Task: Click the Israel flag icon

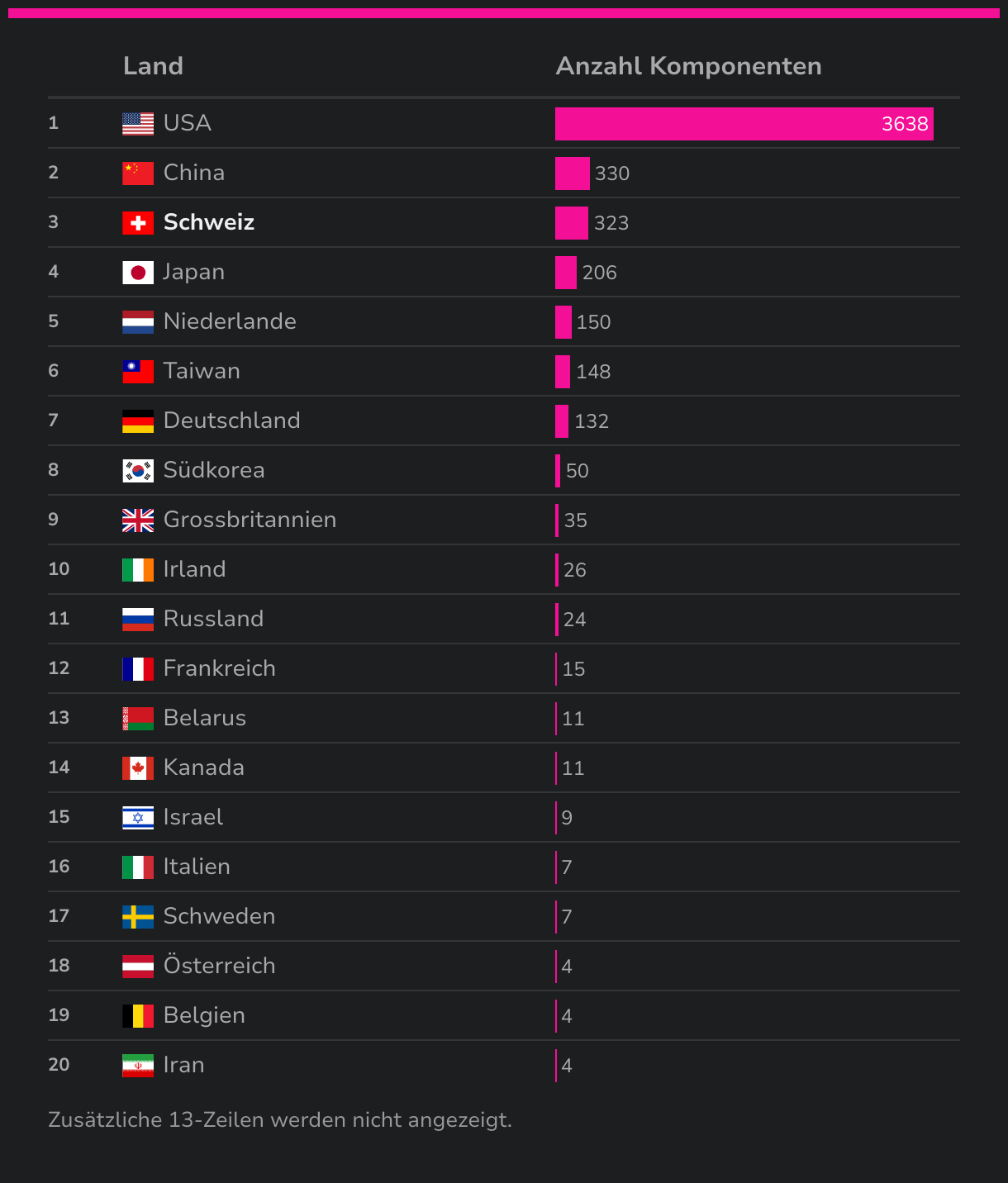Action: pyautogui.click(x=138, y=818)
